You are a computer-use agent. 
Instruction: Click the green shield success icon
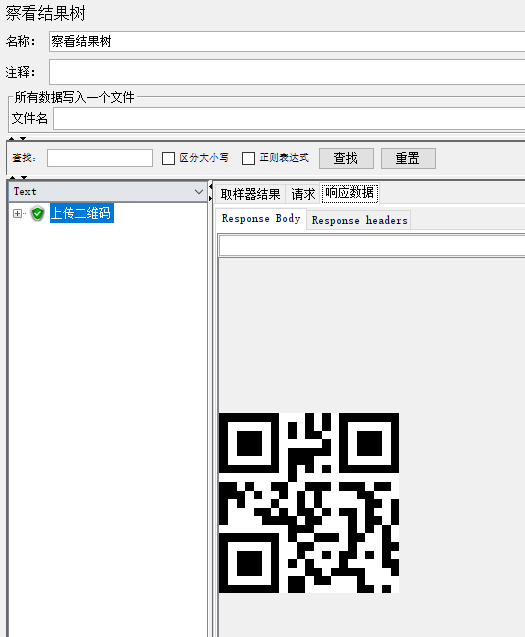pos(37,213)
